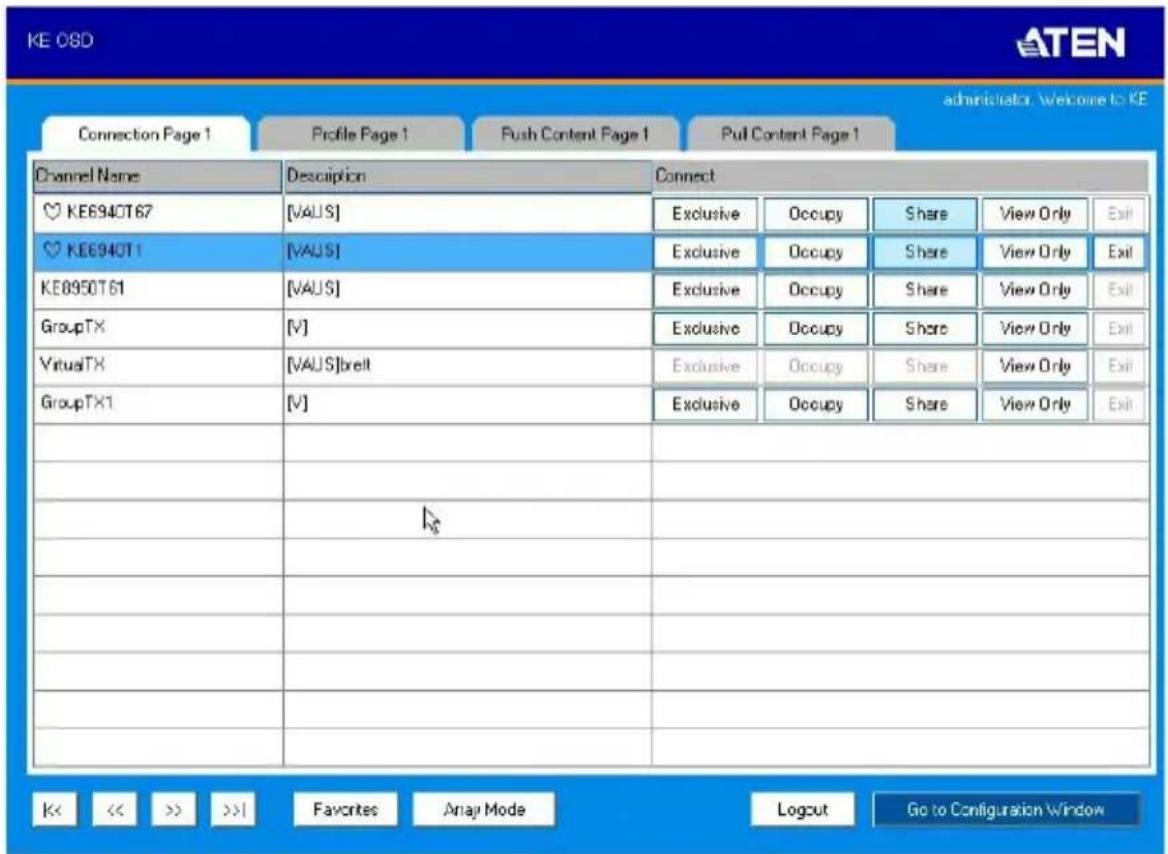This screenshot has height=854, width=1168.
Task: Click Exclusive for KE6940T1
Action: [705, 252]
